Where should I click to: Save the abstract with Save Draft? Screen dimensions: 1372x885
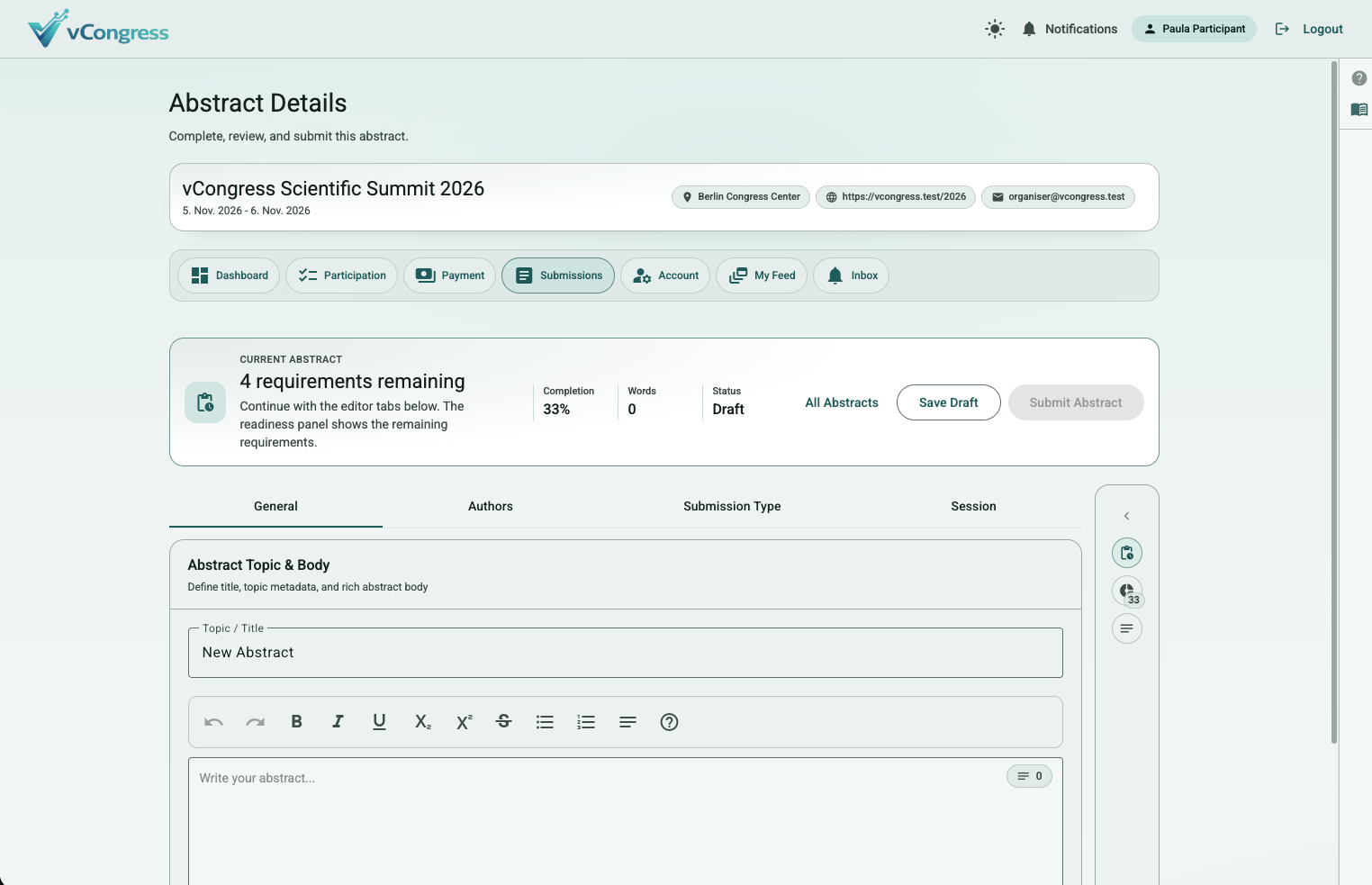(949, 402)
